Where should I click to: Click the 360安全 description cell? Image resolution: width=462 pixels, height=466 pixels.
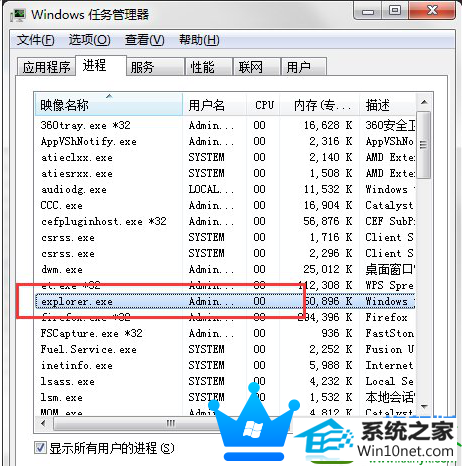click(x=390, y=125)
